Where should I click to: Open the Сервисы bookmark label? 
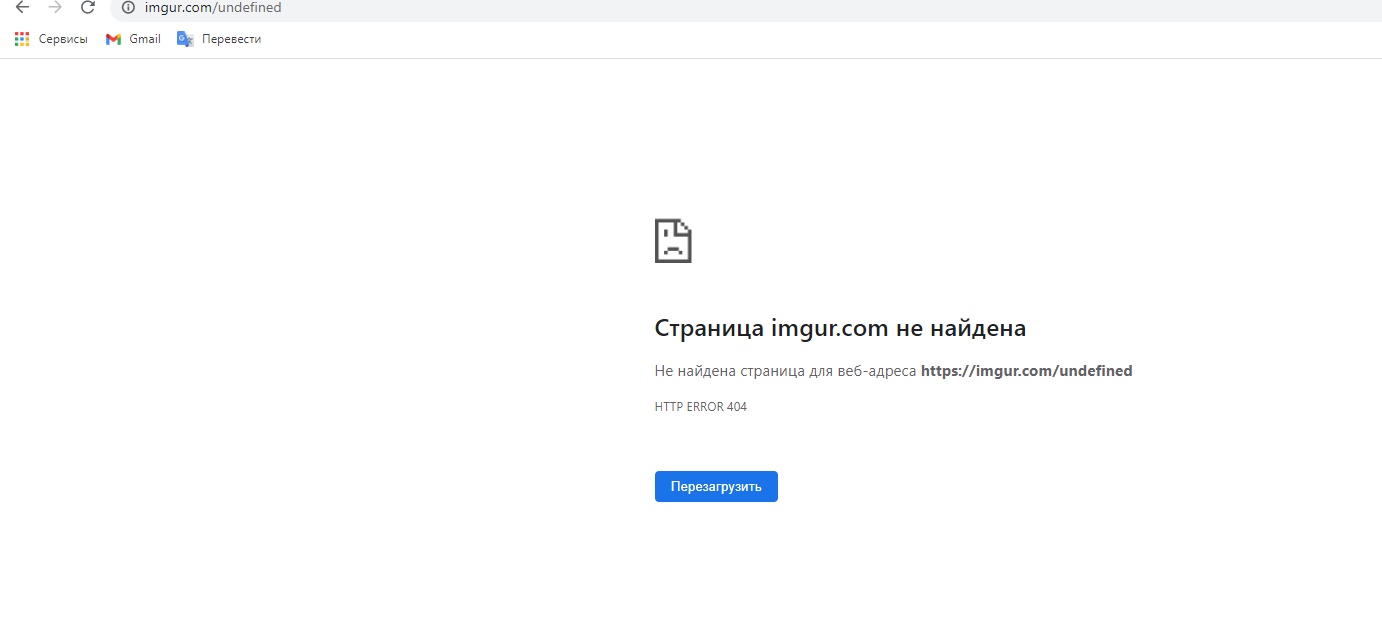pyautogui.click(x=63, y=39)
